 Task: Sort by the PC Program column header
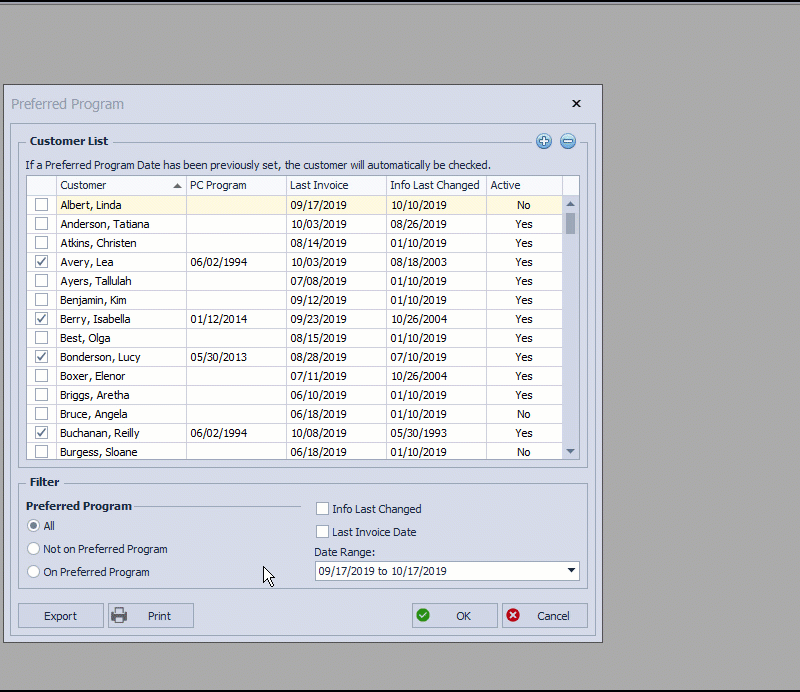point(236,185)
